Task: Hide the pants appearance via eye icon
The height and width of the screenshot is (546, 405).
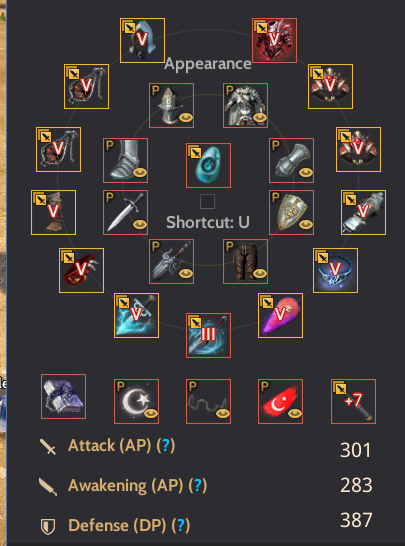Action: [260, 274]
